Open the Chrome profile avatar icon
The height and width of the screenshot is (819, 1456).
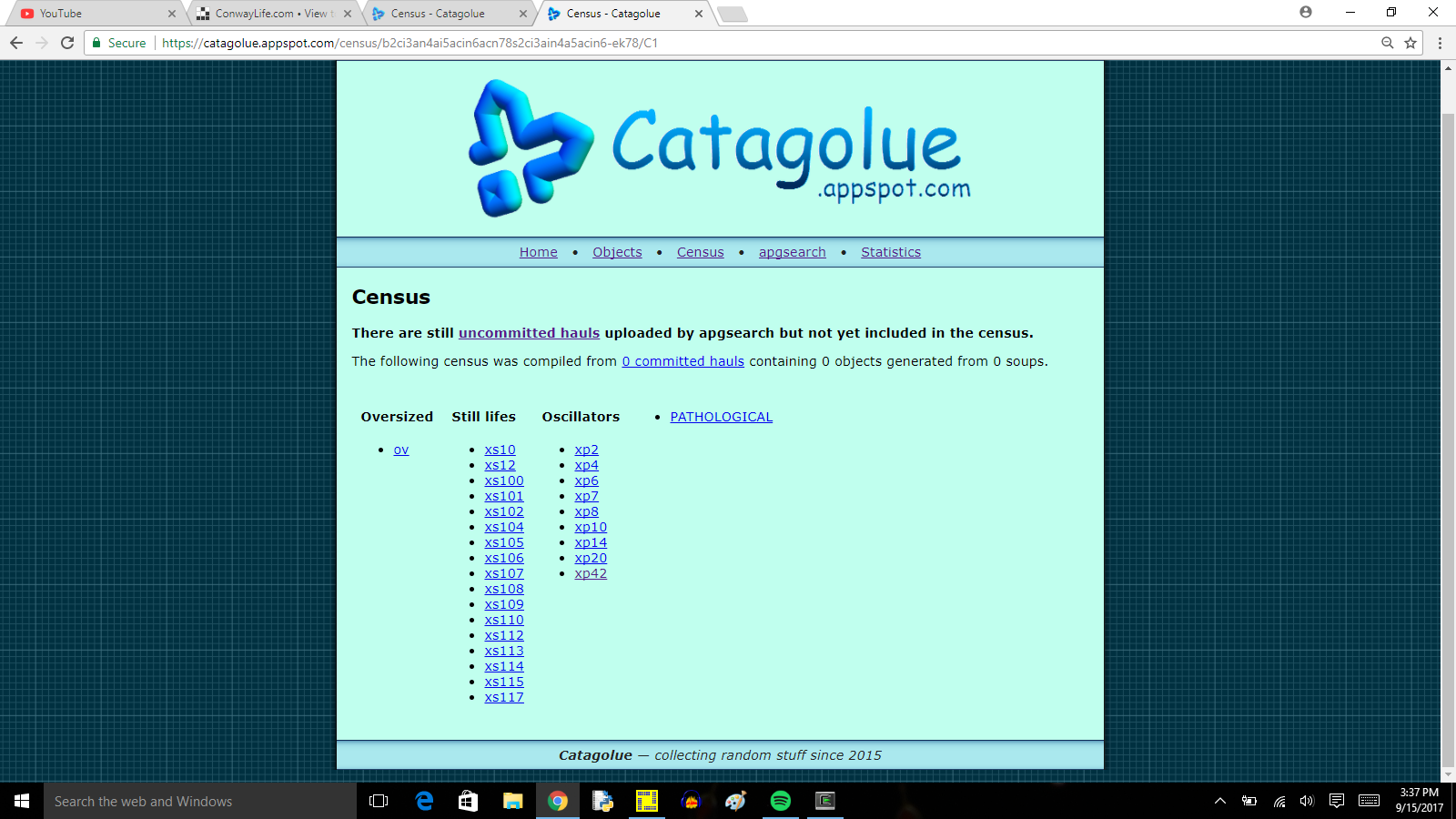coord(1306,12)
